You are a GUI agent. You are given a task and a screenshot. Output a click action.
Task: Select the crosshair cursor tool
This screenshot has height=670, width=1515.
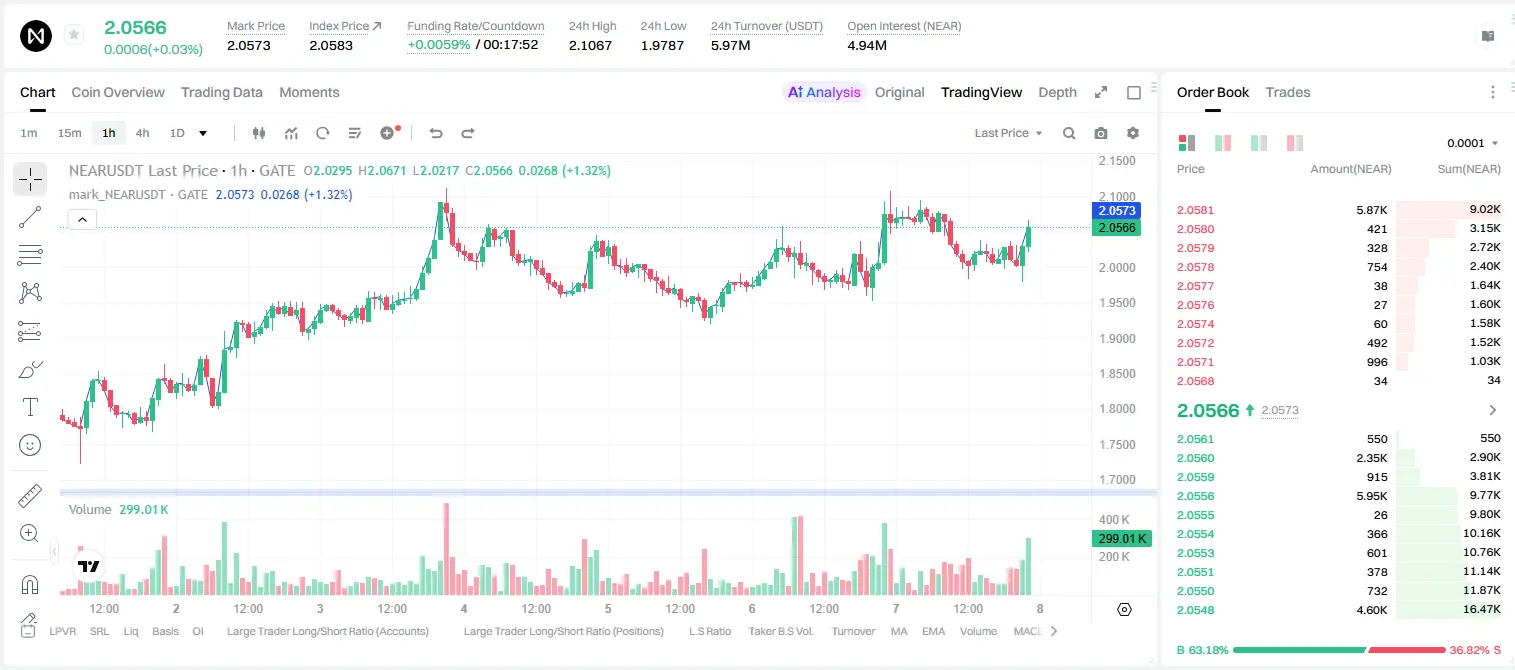[x=30, y=180]
